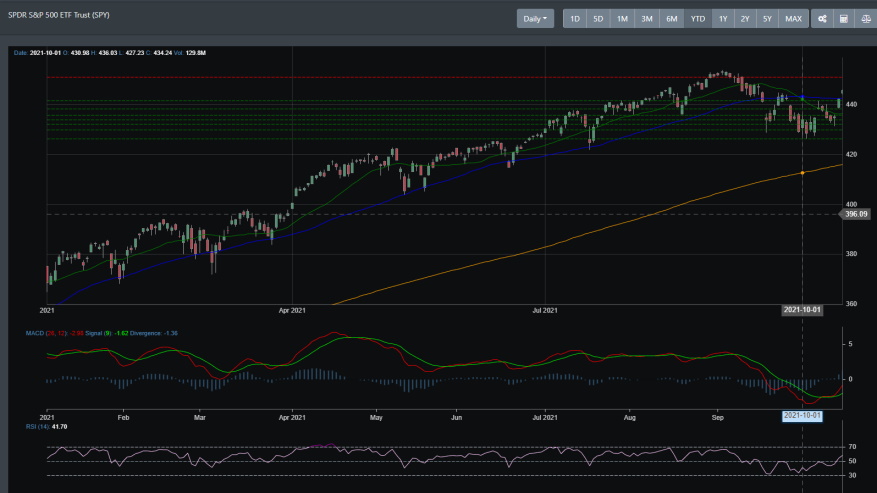Click the 440 price axis label

851,104
